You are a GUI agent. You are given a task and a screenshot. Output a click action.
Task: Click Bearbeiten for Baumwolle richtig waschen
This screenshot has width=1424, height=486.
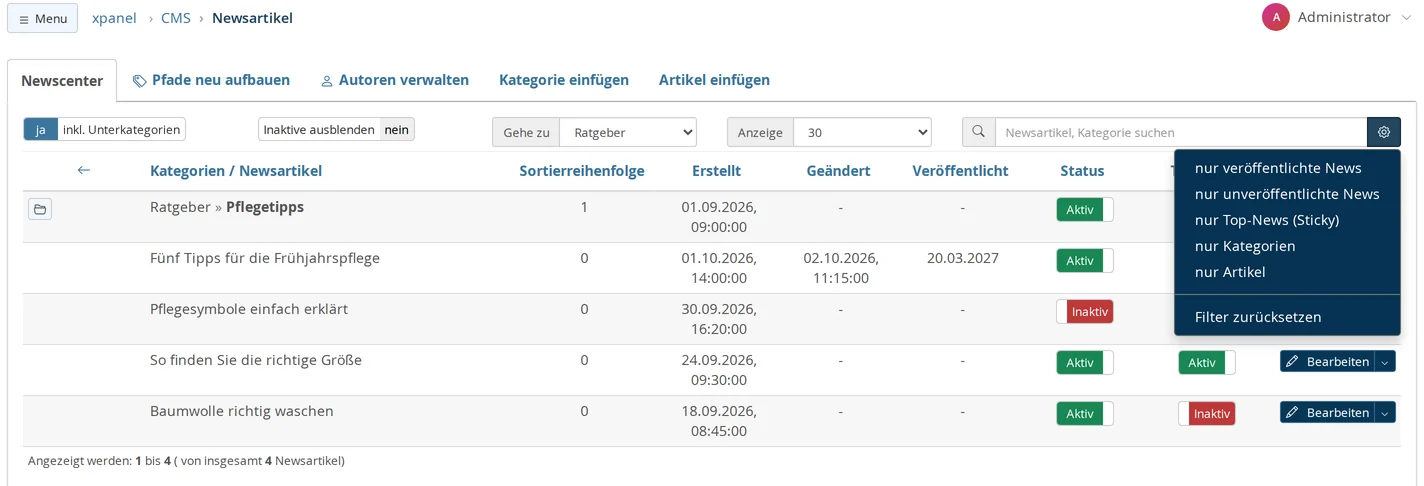(x=1327, y=412)
